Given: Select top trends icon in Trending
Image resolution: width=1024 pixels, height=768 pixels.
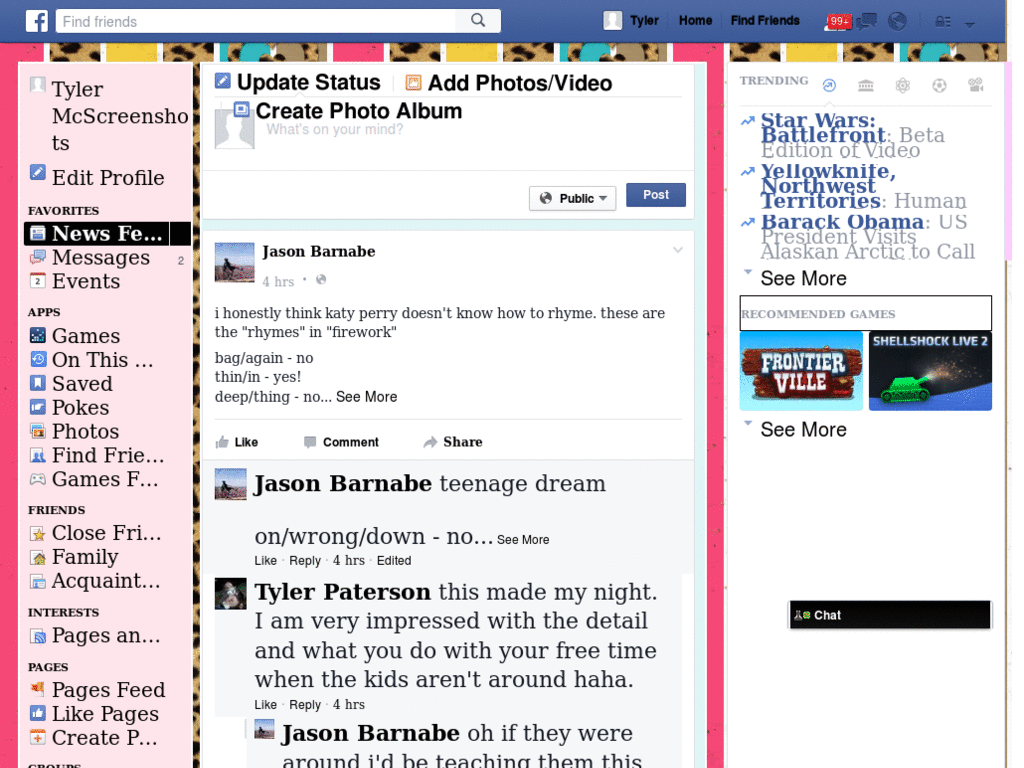Looking at the screenshot, I should pos(829,86).
